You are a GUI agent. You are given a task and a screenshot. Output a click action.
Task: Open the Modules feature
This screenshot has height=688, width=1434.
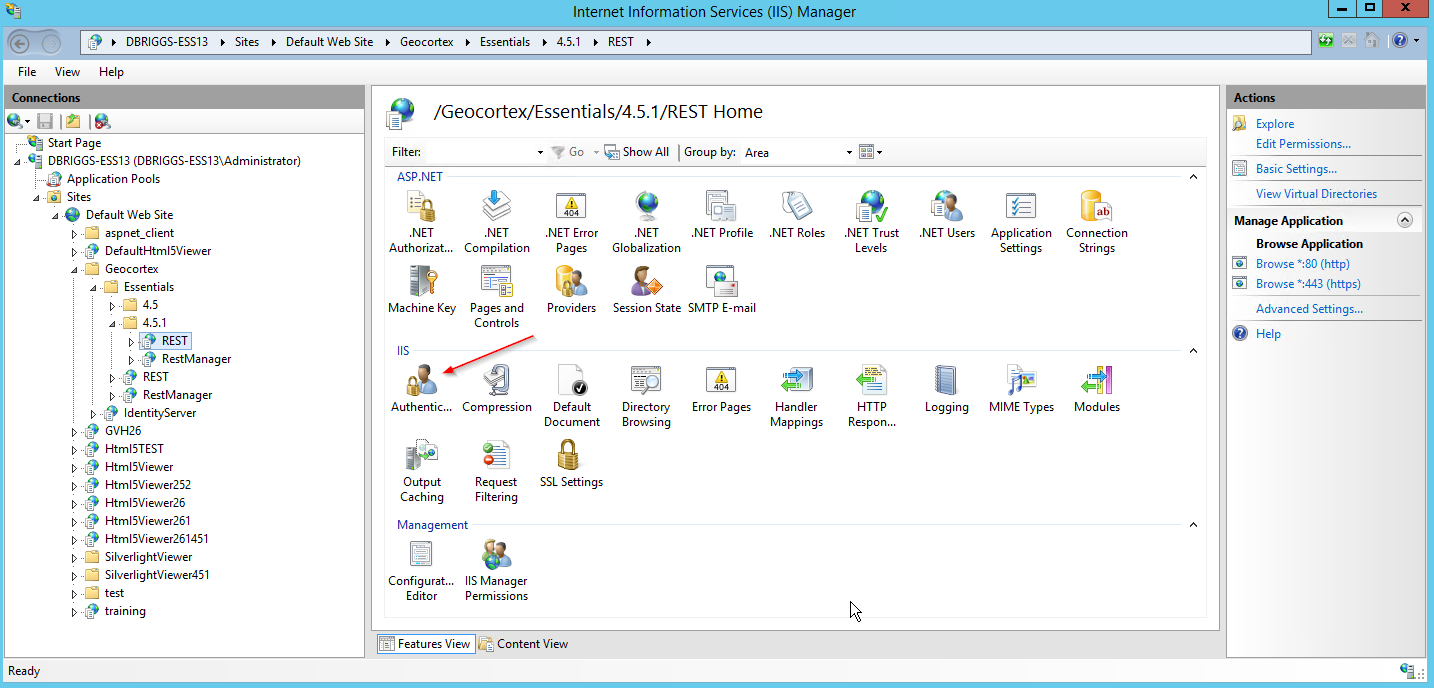1096,388
